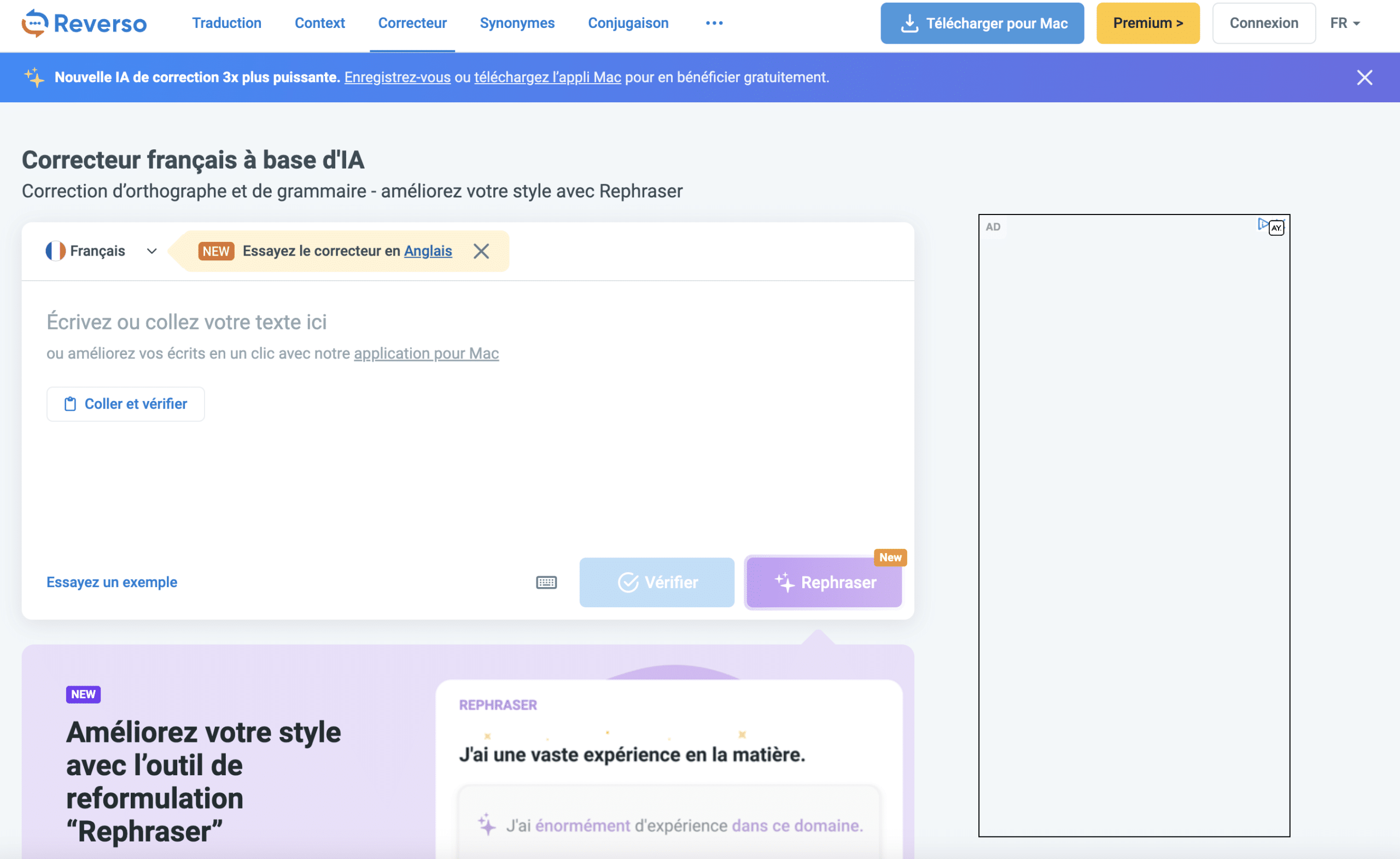Dismiss the blue promo banner
Screen dimensions: 1400x859
[x=1364, y=77]
